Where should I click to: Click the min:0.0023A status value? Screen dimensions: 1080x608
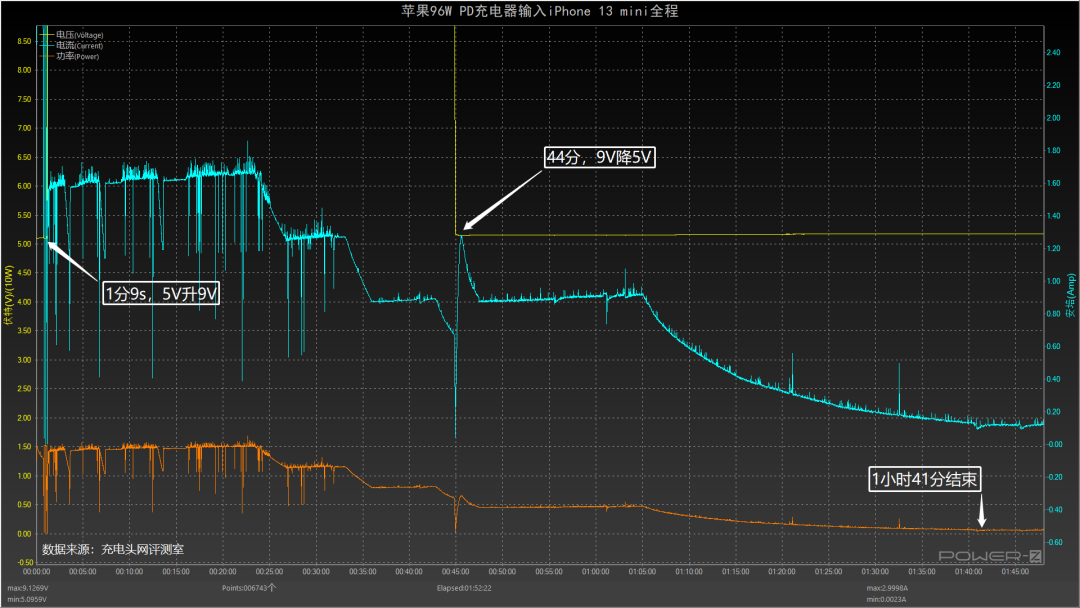[886, 599]
